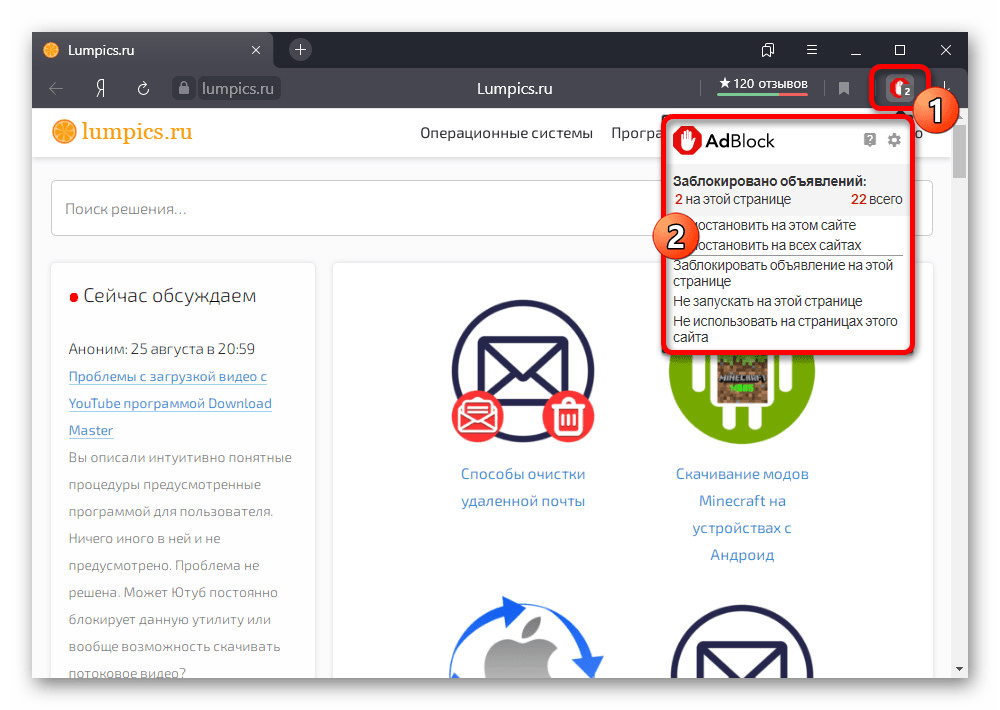
Task: Open AdBlock settings gear icon
Action: (894, 140)
